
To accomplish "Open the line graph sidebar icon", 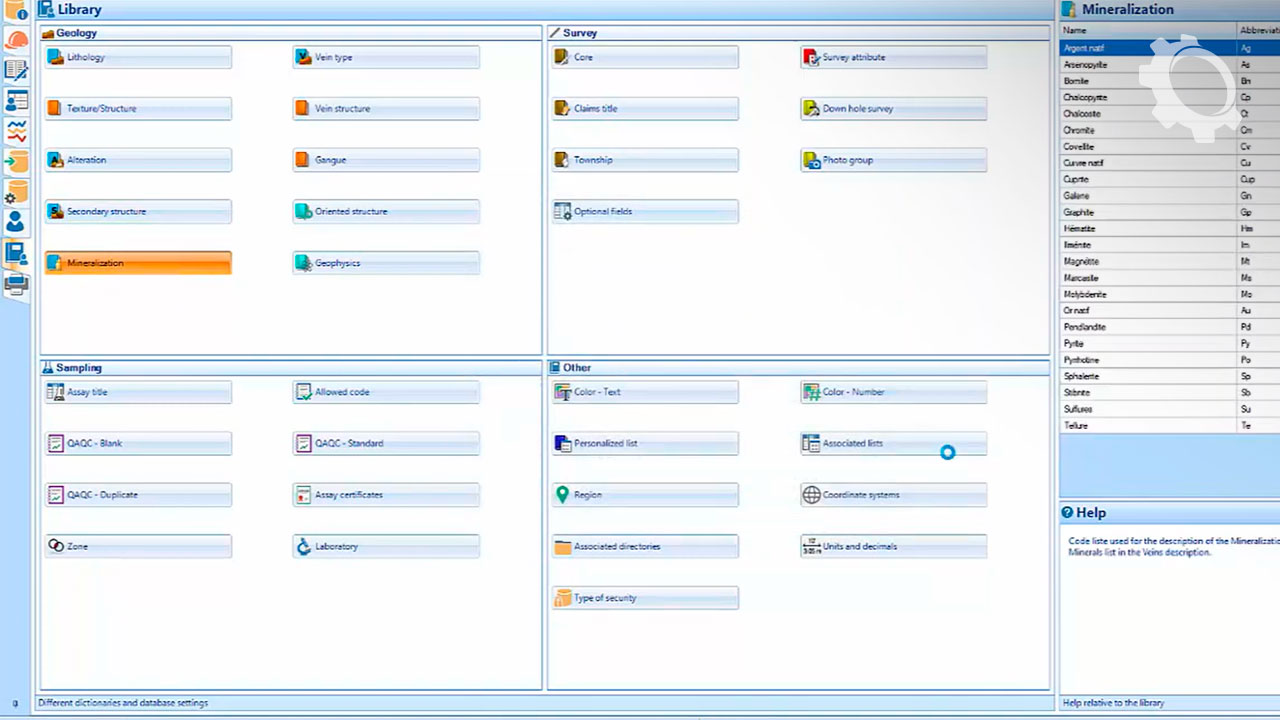I will tap(16, 131).
